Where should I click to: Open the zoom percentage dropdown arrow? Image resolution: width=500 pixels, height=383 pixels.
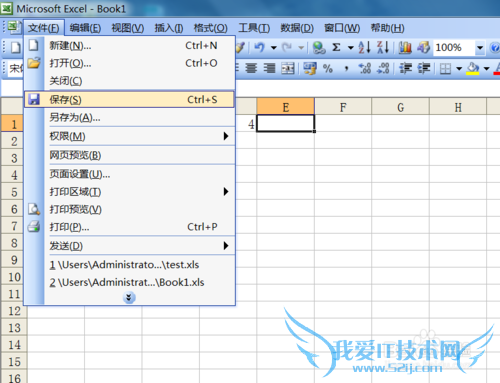(x=480, y=48)
